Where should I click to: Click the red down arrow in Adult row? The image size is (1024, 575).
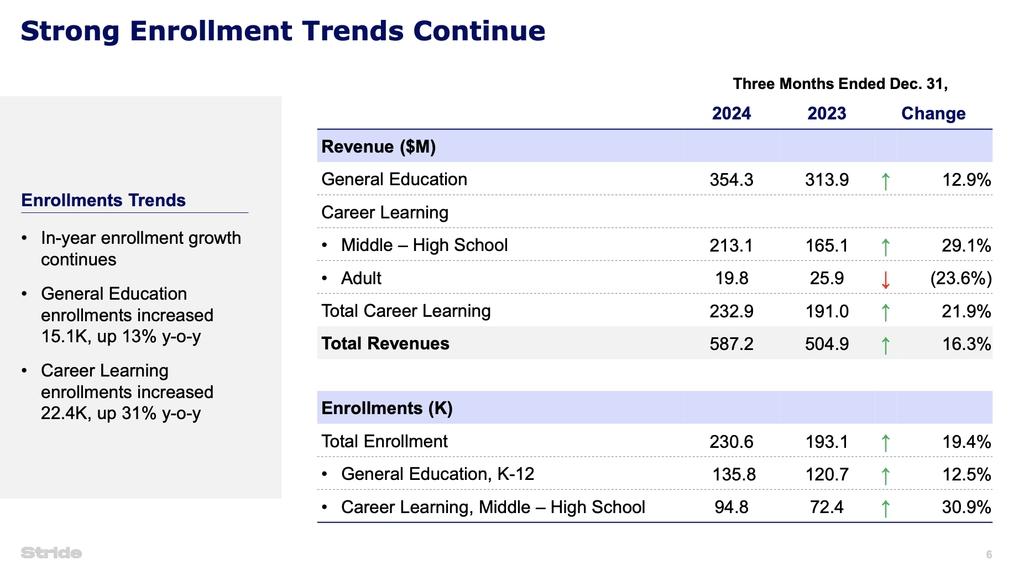click(886, 280)
